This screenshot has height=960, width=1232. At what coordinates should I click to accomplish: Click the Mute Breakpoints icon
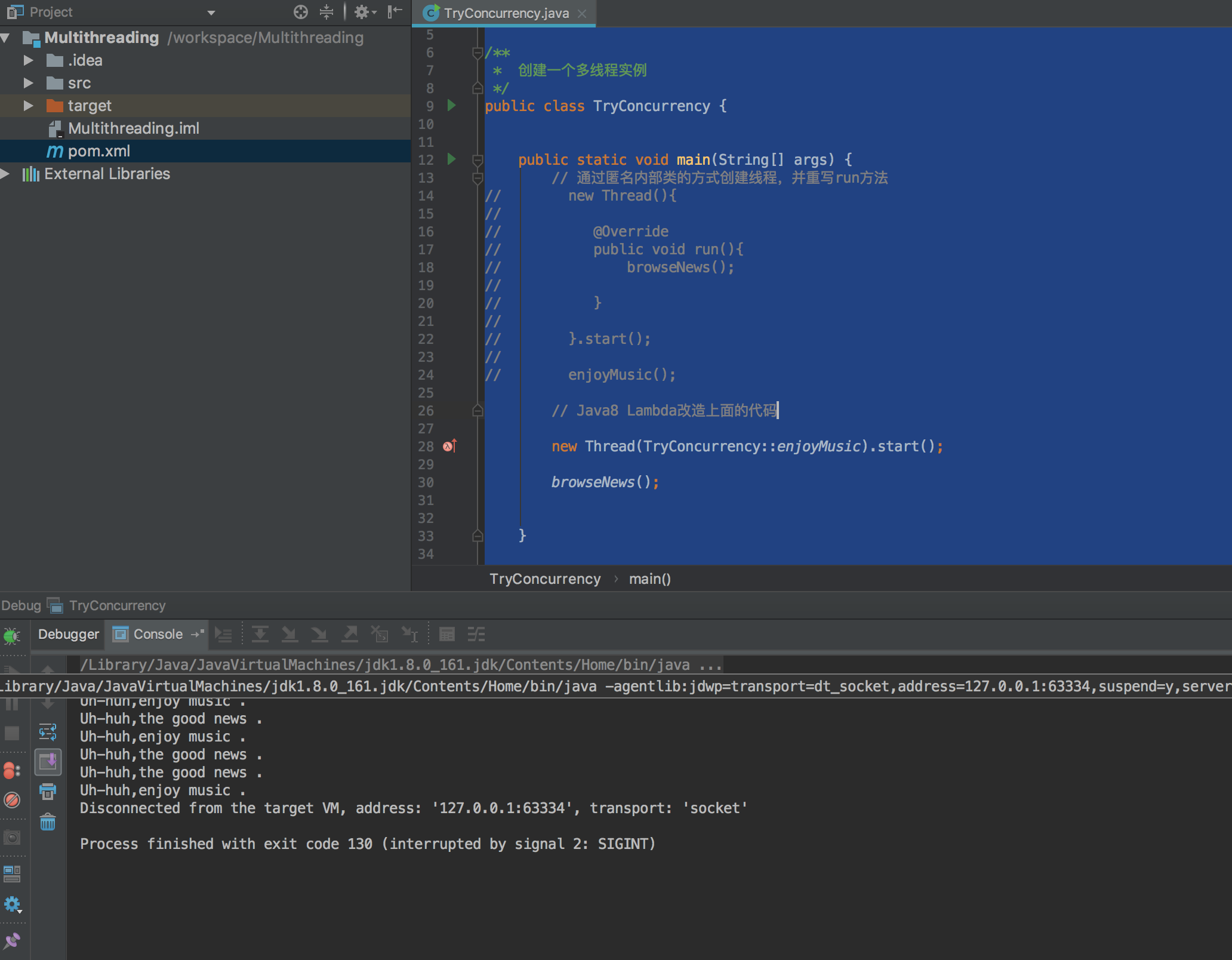[x=12, y=800]
